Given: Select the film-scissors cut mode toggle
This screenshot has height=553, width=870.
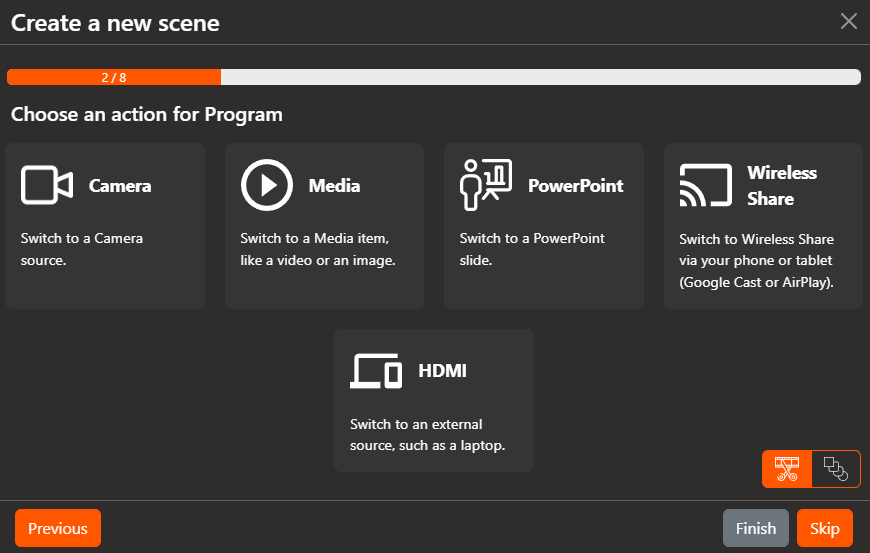Looking at the screenshot, I should pos(787,469).
